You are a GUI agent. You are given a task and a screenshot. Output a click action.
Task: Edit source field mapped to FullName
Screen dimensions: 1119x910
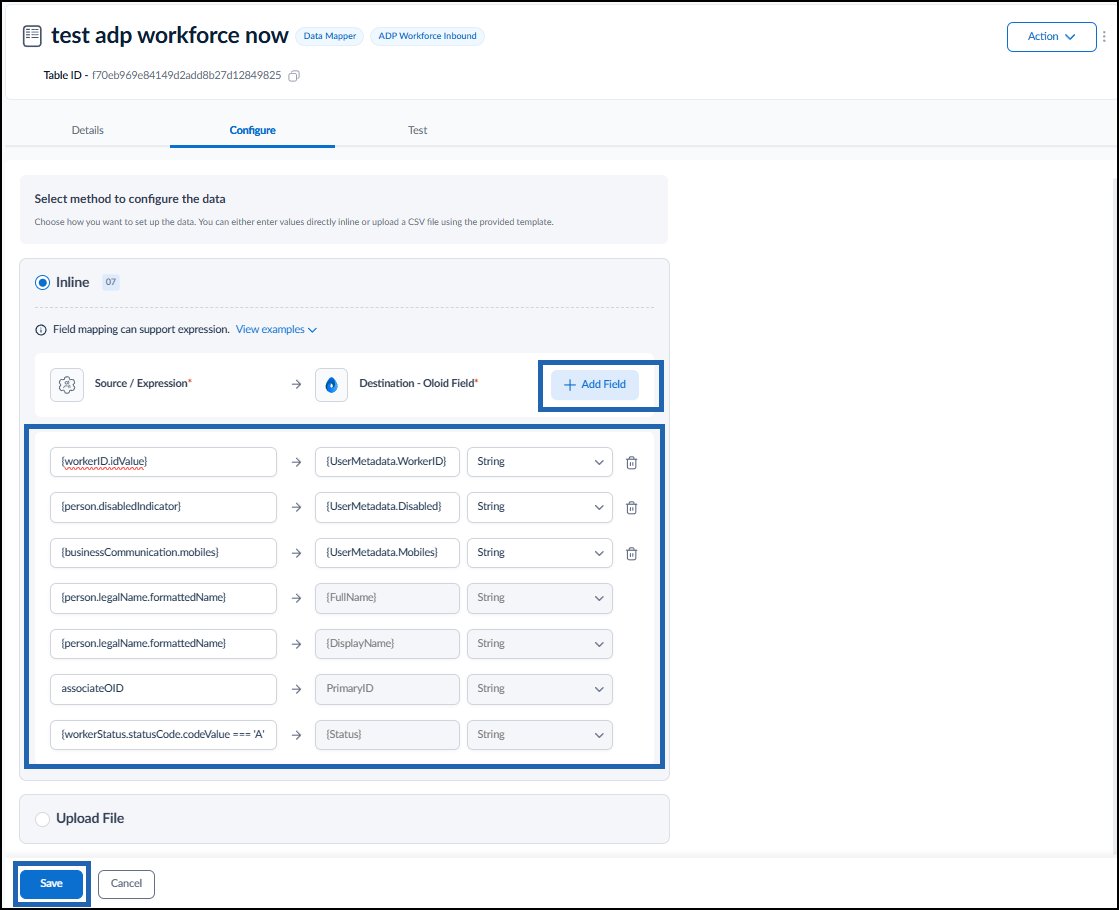pyautogui.click(x=163, y=598)
